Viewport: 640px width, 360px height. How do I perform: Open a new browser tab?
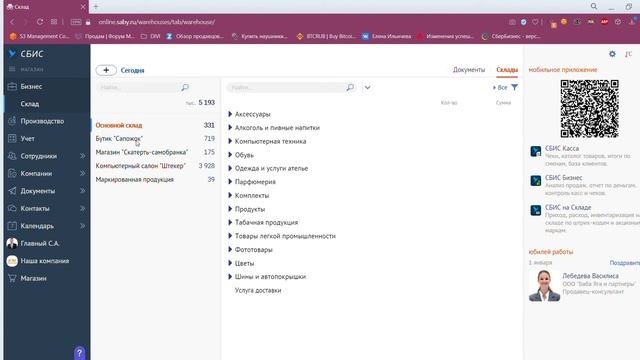[x=96, y=7]
